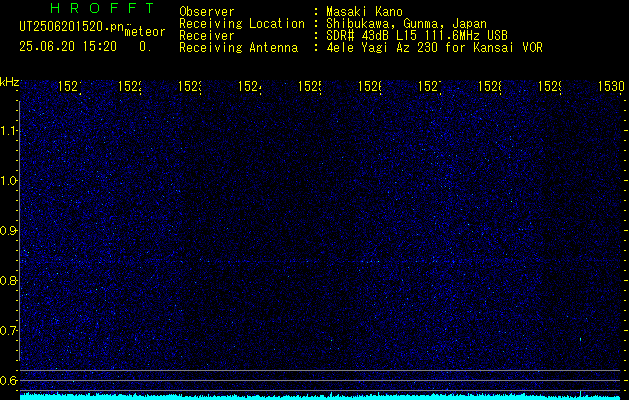Click the Receiving Antenna label
Screen dimensions: 629x400
pos(238,48)
